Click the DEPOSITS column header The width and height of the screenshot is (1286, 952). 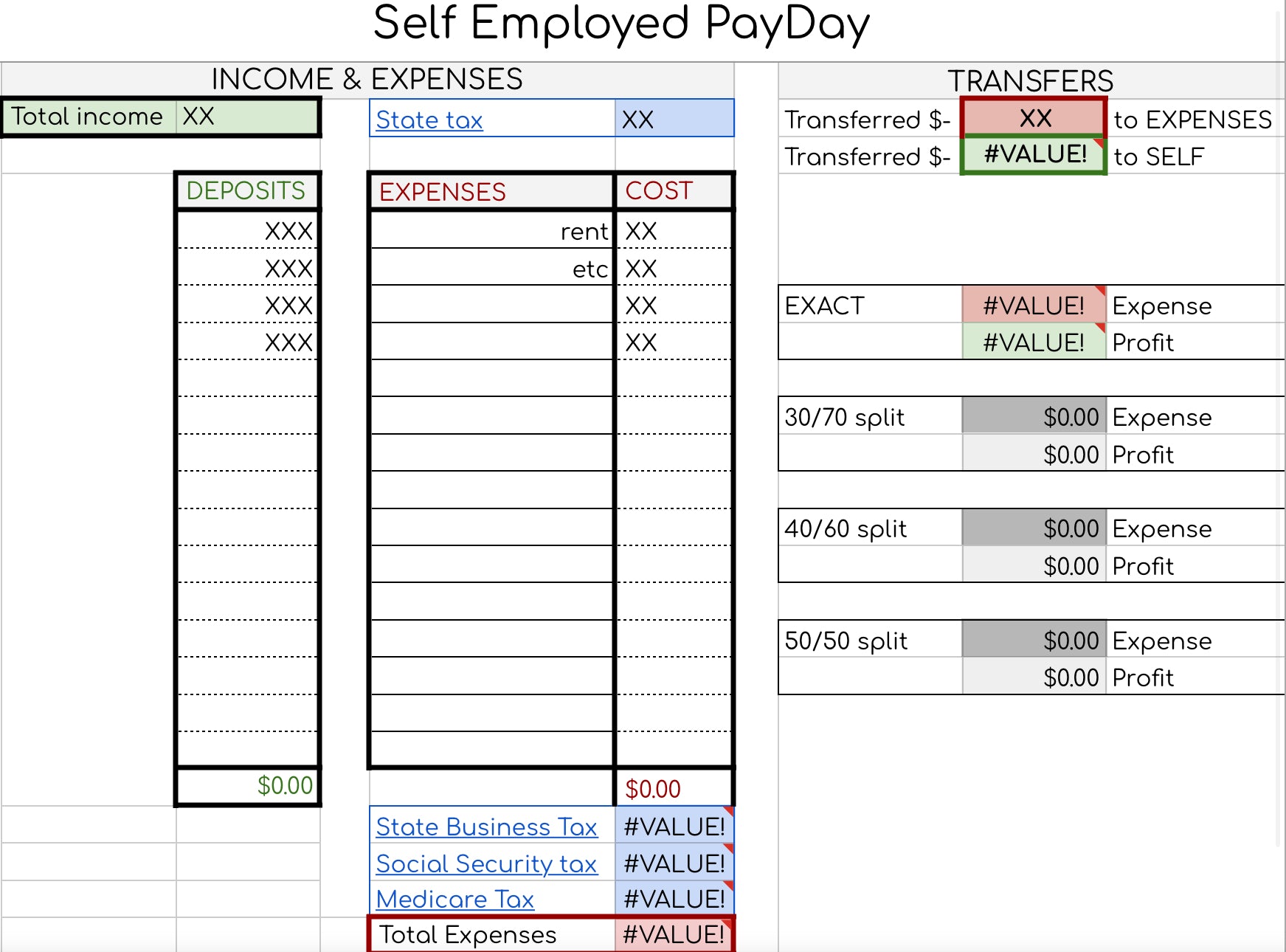246,190
